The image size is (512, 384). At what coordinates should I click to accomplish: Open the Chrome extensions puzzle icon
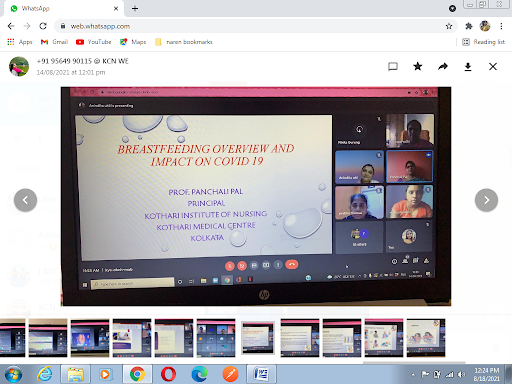click(x=469, y=26)
